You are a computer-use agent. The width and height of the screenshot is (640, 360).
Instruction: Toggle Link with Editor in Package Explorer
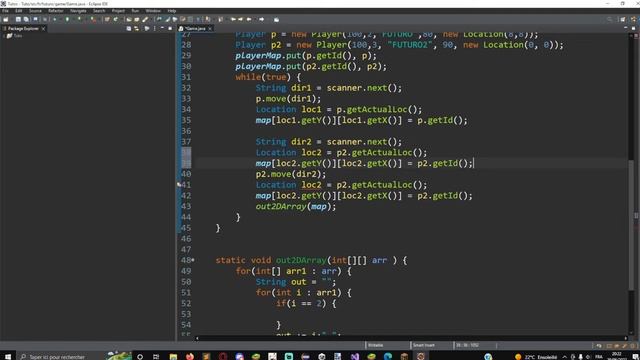click(x=136, y=29)
